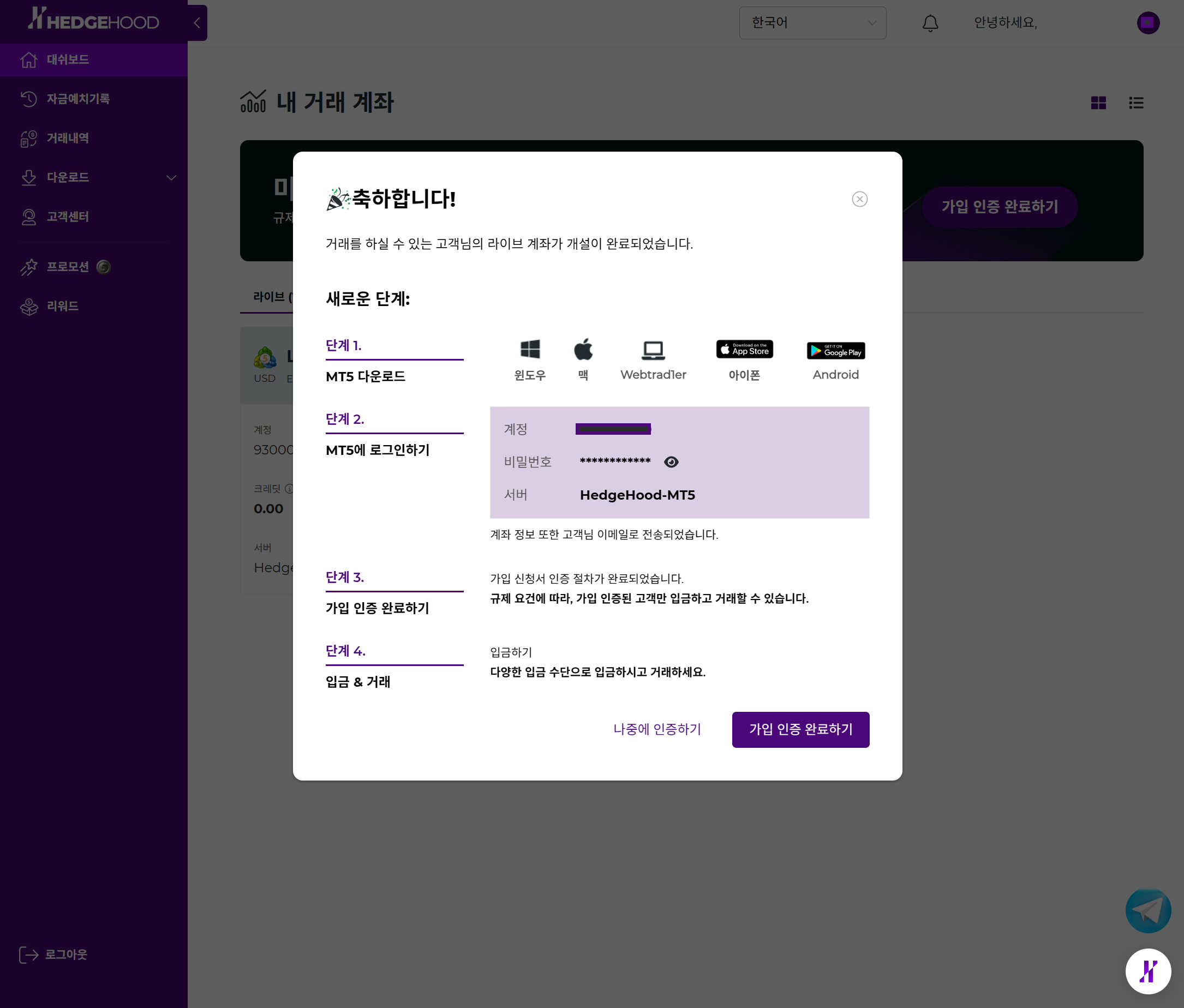Click 나중에 인증하기 link

tap(657, 729)
